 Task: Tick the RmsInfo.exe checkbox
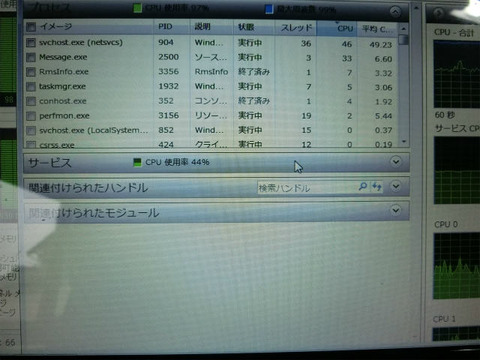click(x=31, y=72)
